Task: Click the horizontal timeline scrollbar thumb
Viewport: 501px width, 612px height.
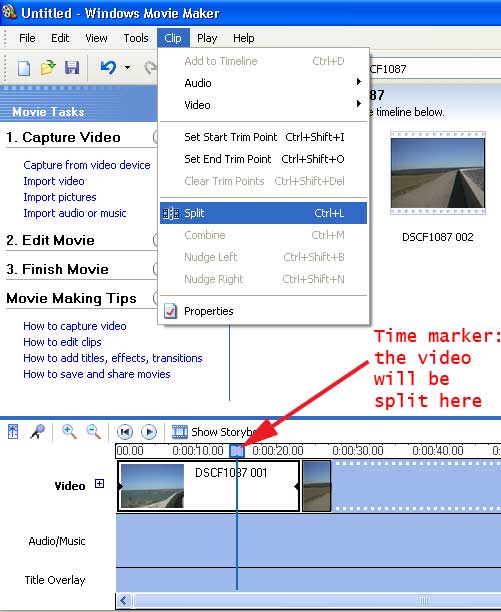Action: pos(317,600)
